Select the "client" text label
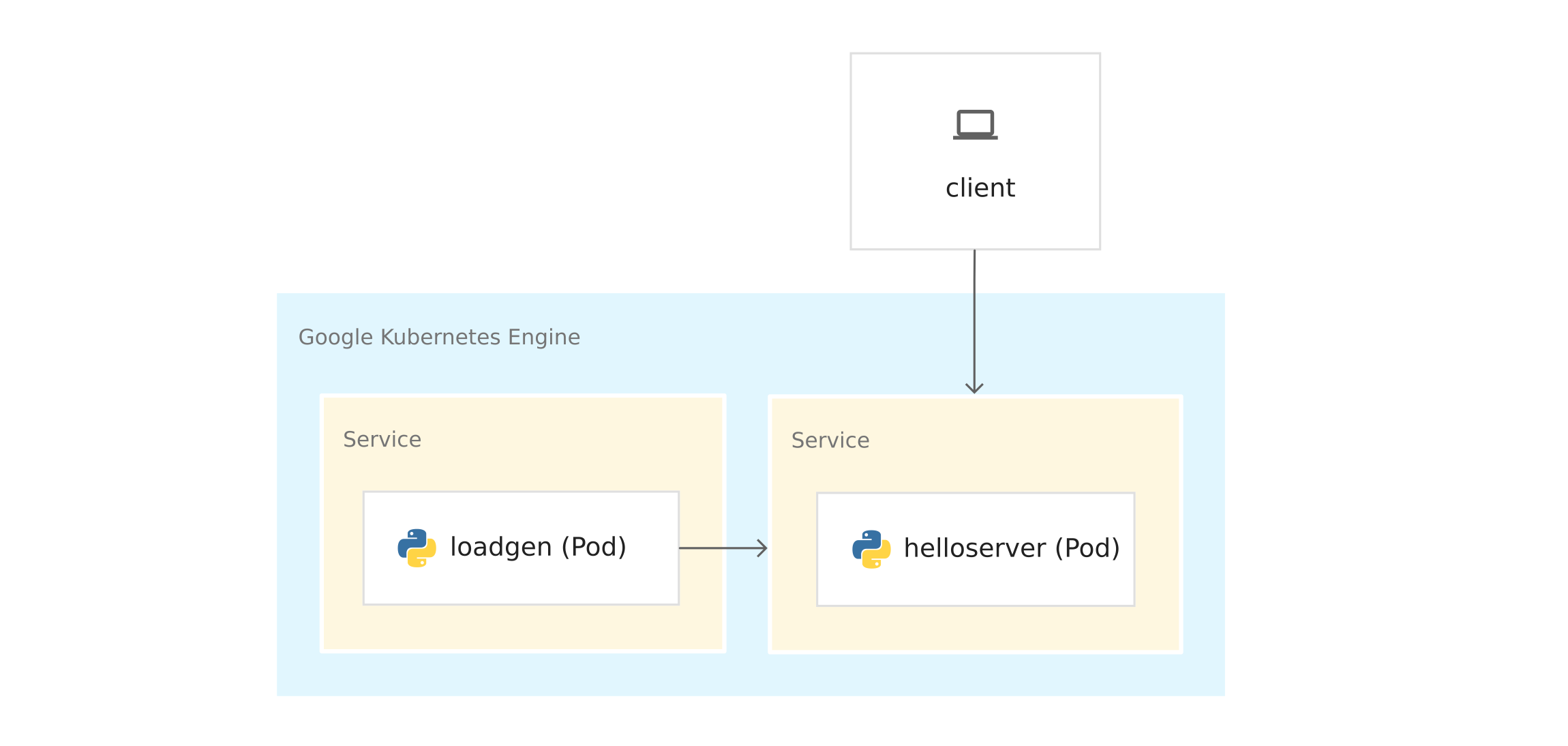1568x746 pixels. pyautogui.click(x=980, y=188)
